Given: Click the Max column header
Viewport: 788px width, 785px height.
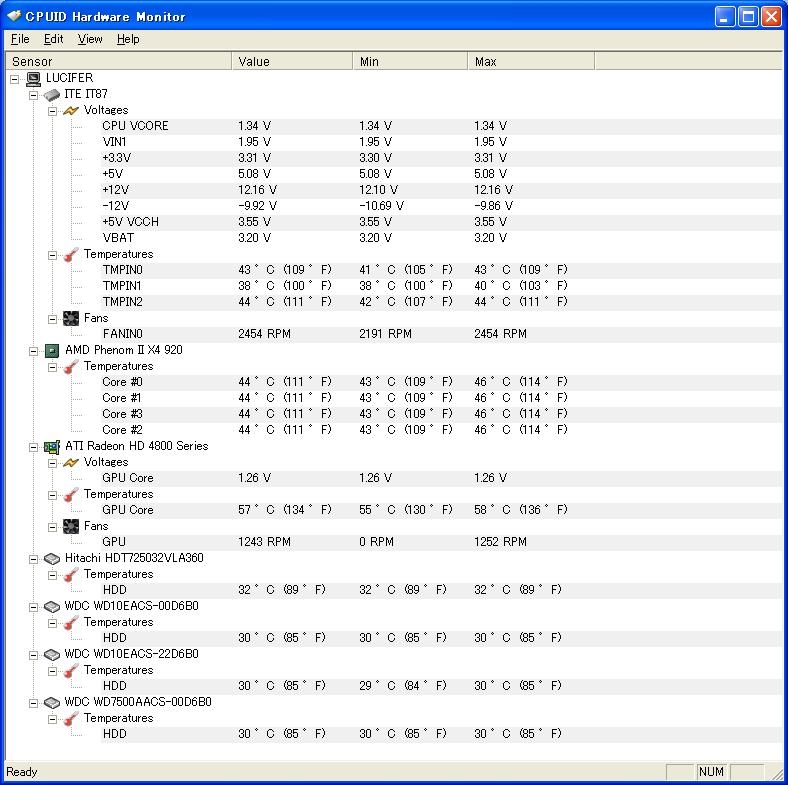Looking at the screenshot, I should pyautogui.click(x=531, y=61).
